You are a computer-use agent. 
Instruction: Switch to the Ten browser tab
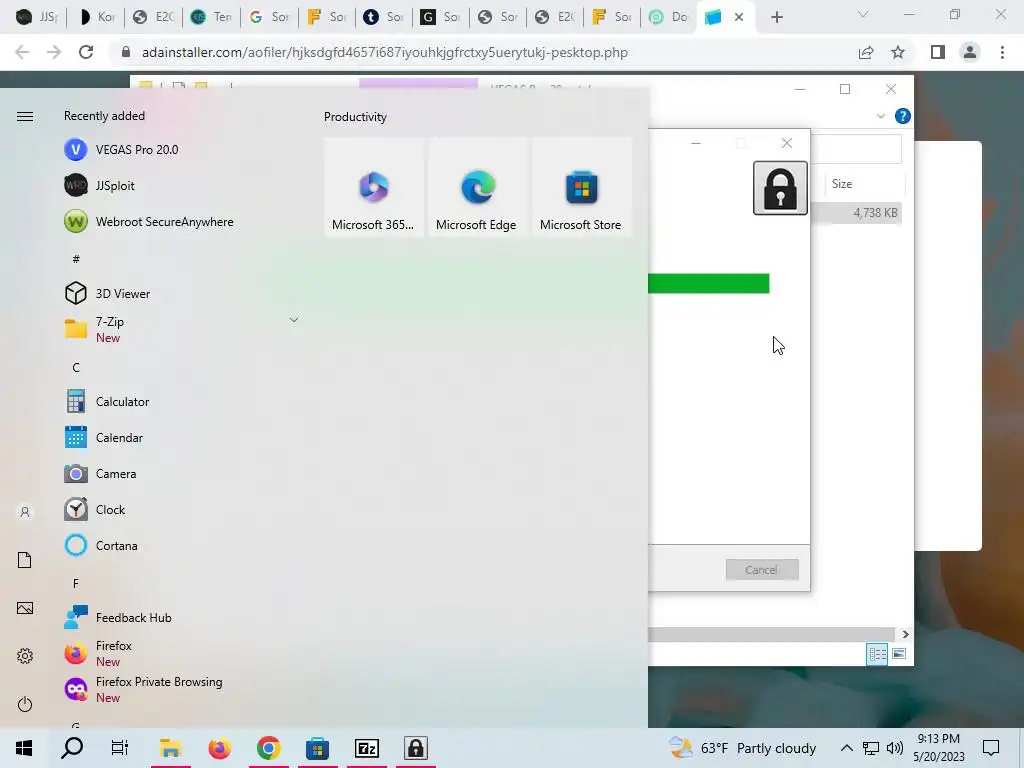[x=211, y=17]
